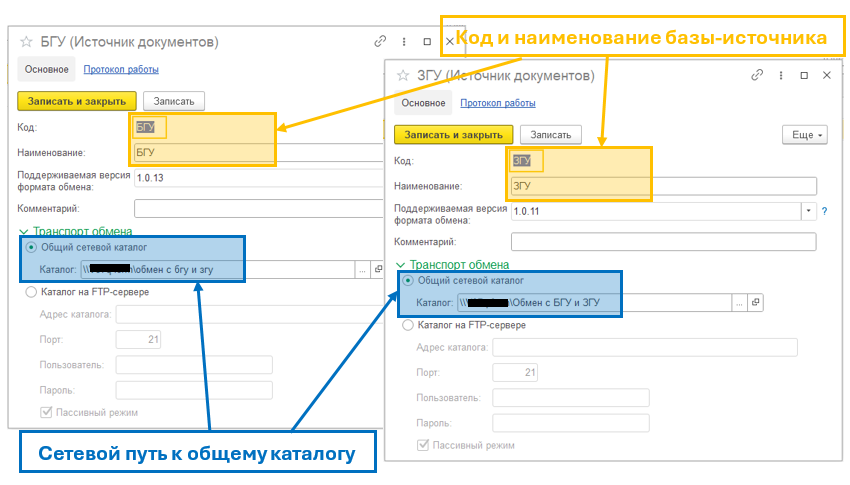This screenshot has height=485, width=850.
Task: Focus format version field 1.0.11
Action: click(x=656, y=211)
